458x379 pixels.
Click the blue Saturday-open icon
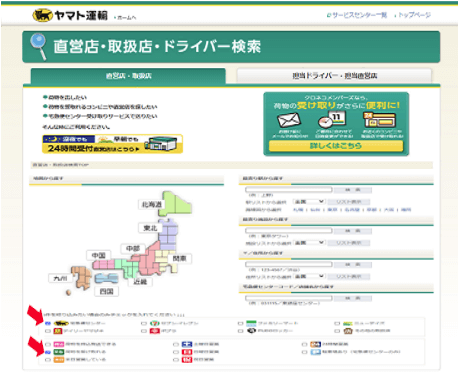click(187, 344)
